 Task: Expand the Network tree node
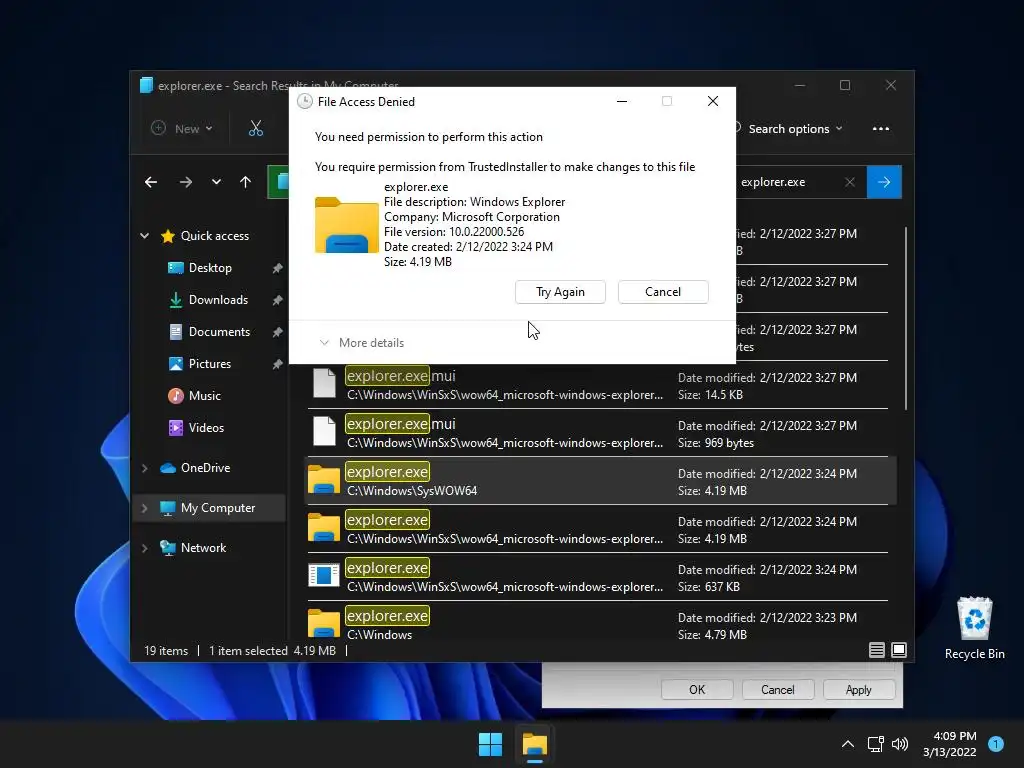click(x=144, y=548)
